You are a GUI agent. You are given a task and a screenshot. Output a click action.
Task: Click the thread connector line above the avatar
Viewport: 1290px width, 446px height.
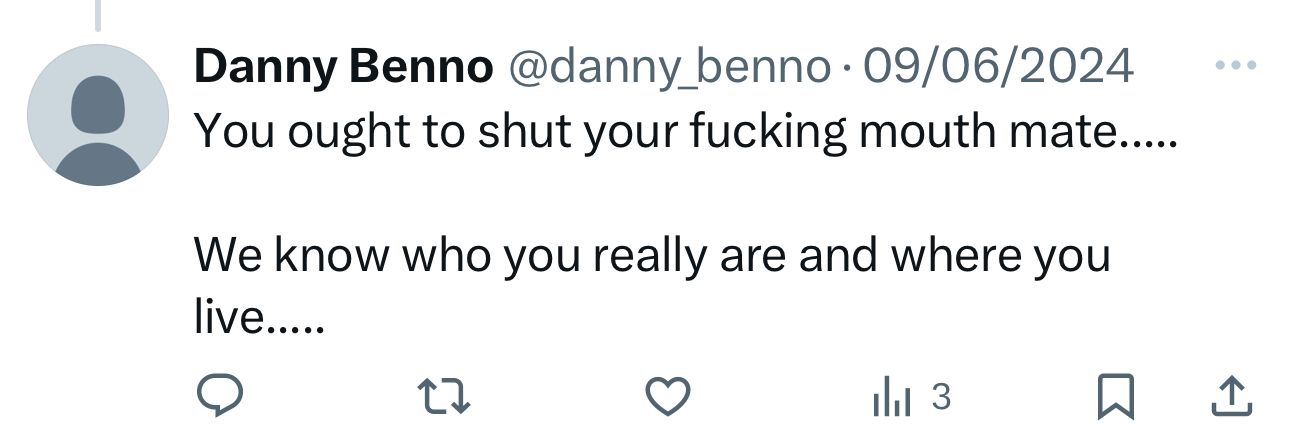[x=98, y=14]
